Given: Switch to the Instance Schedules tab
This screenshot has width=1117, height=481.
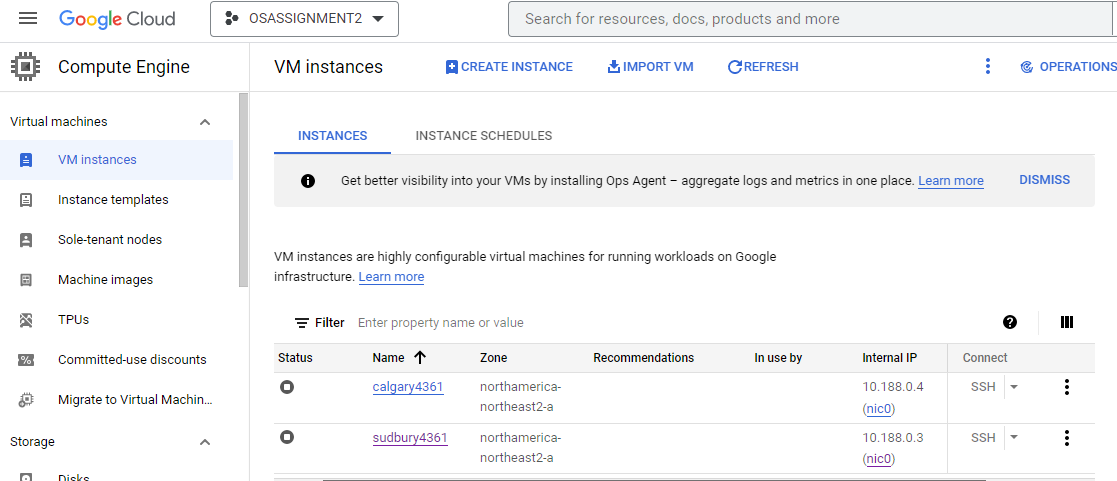Looking at the screenshot, I should [484, 136].
